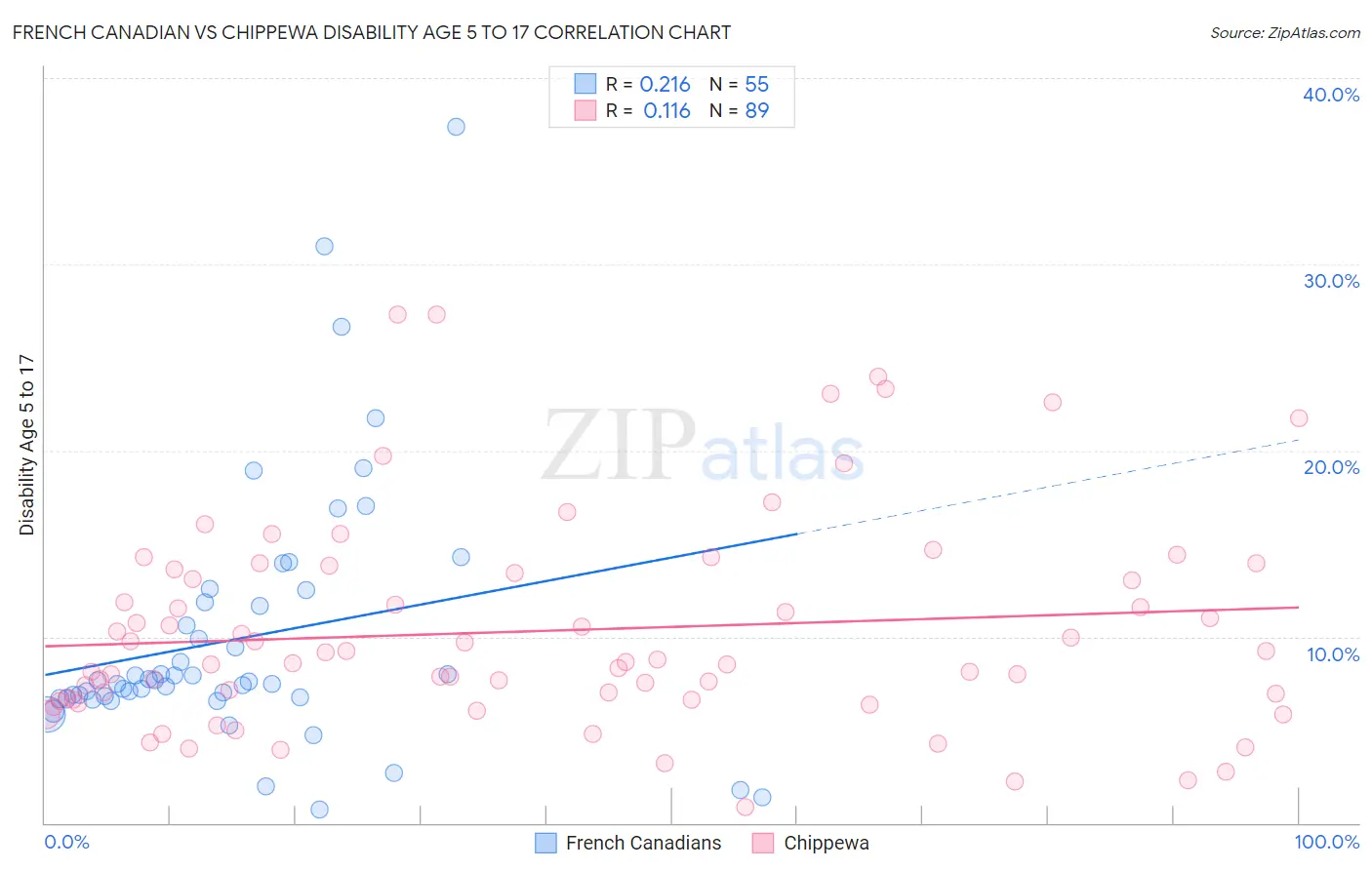Click the pink swatch beside R = 0.116
The image size is (1372, 870).
pyautogui.click(x=585, y=110)
